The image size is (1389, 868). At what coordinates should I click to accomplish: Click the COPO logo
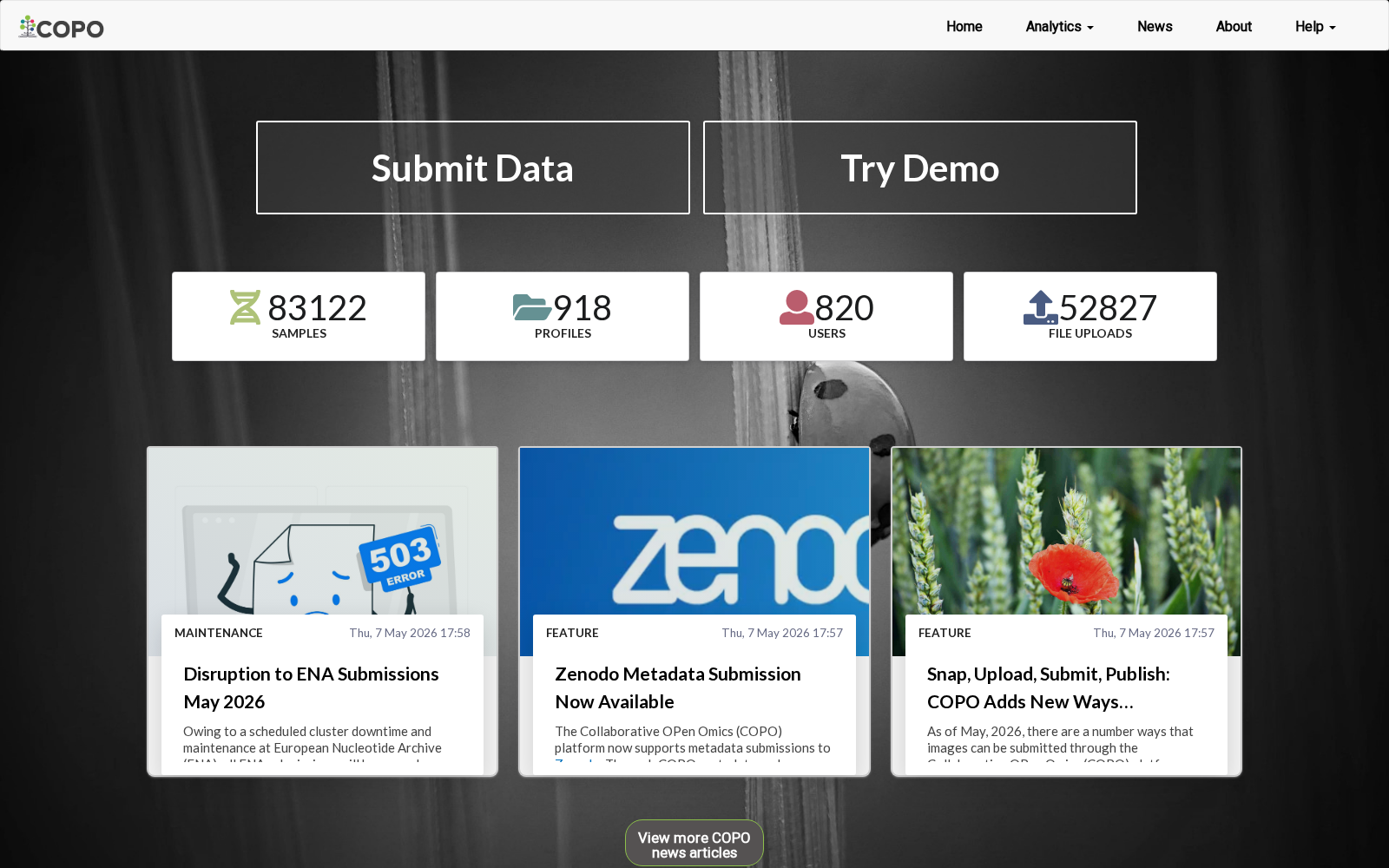coord(62,28)
